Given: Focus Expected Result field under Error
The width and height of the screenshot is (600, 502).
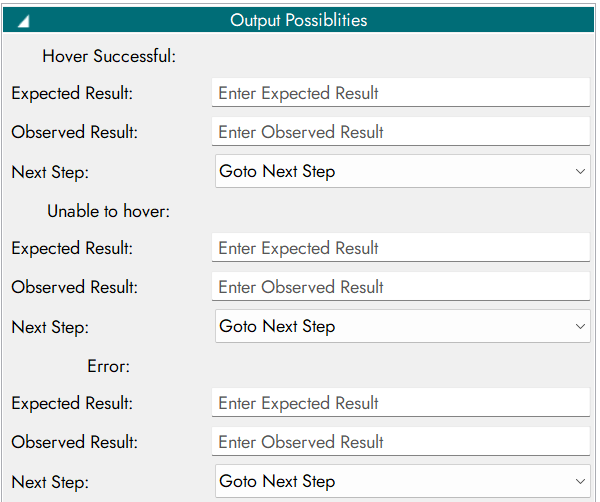Looking at the screenshot, I should coord(400,403).
